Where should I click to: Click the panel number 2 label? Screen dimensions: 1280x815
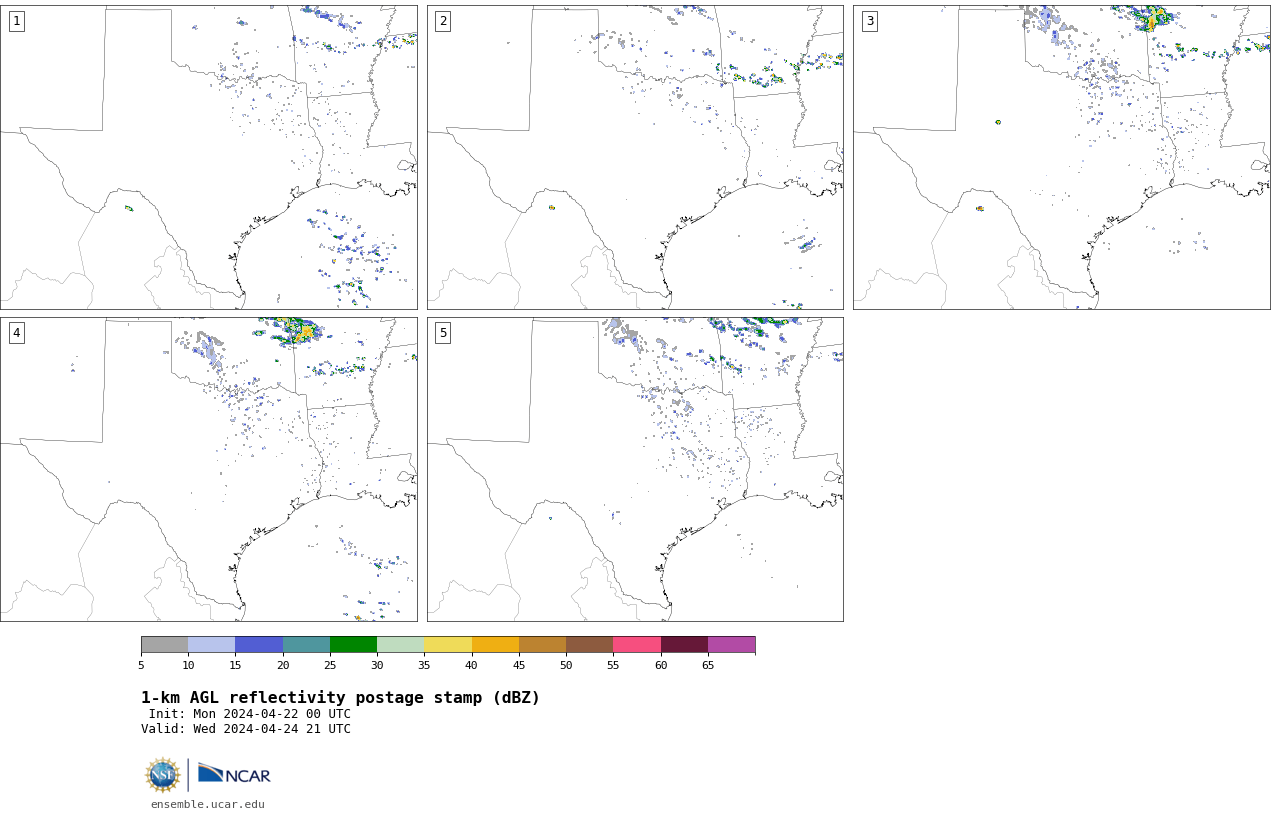click(443, 21)
